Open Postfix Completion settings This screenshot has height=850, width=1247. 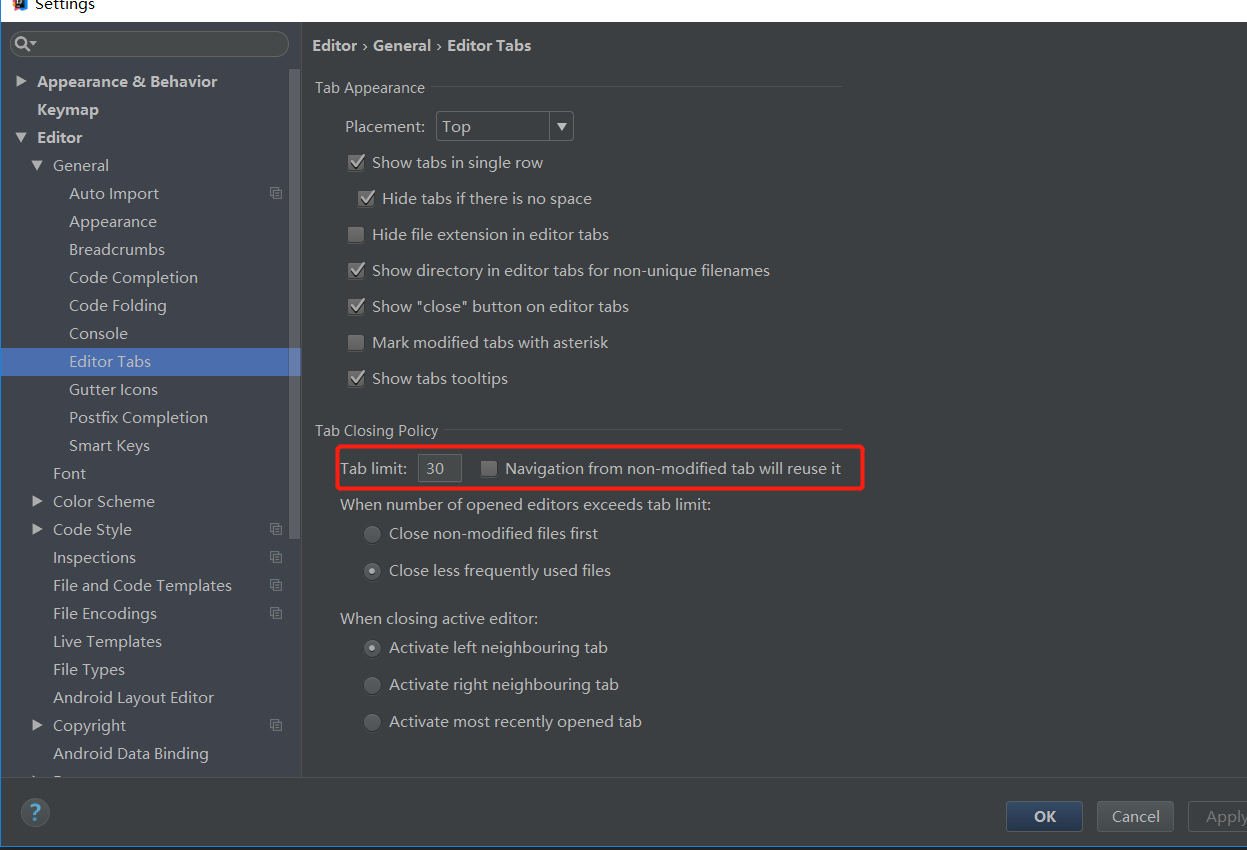tap(138, 417)
